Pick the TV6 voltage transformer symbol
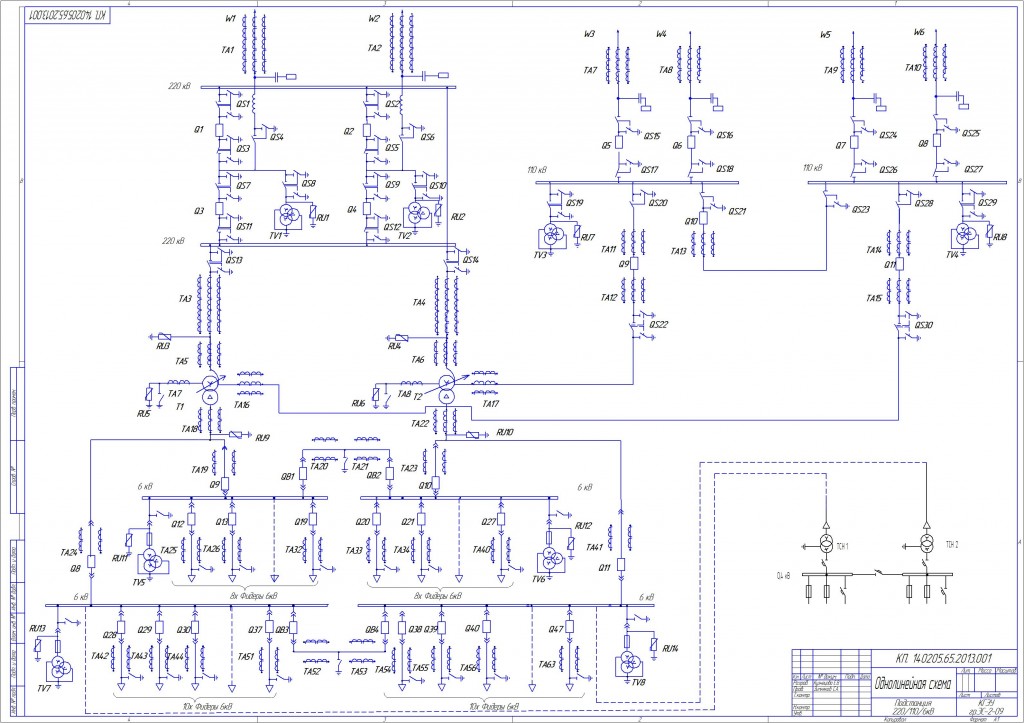Viewport: 1024px width, 723px height. [x=549, y=560]
